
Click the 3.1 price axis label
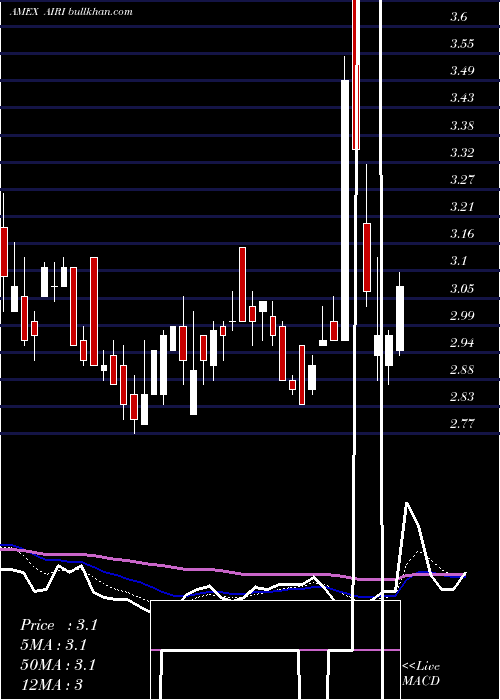(x=459, y=261)
